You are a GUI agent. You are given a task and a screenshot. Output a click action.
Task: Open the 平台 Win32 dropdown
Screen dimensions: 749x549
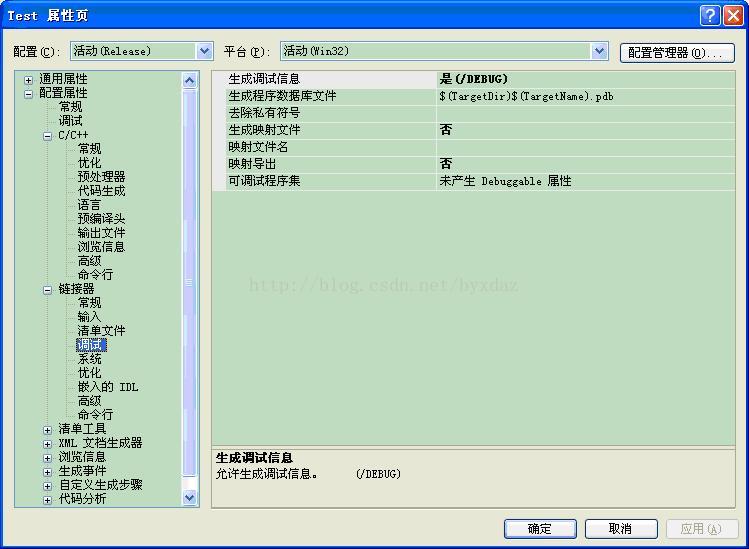pyautogui.click(x=599, y=51)
